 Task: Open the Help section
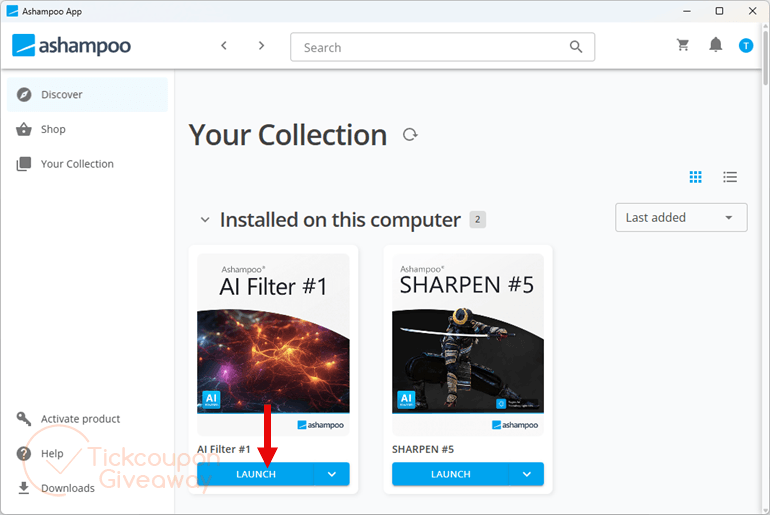pos(87,453)
